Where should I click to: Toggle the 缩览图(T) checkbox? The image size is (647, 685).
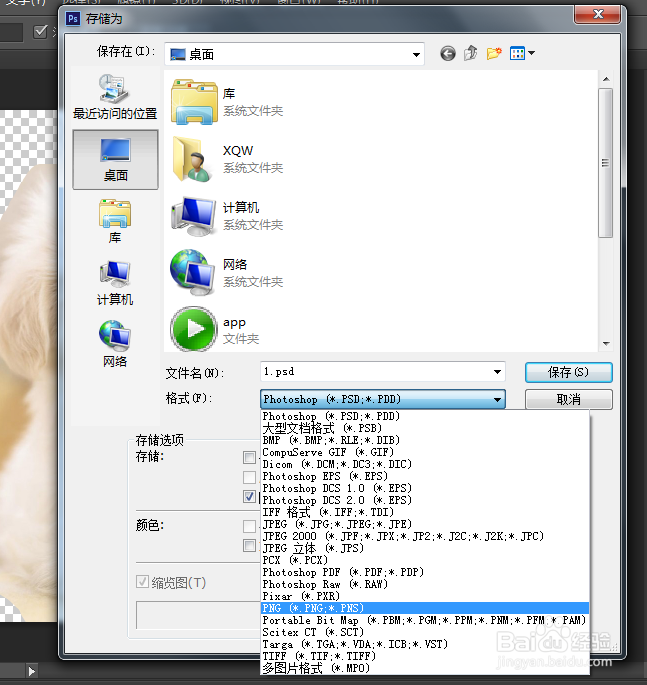click(142, 581)
